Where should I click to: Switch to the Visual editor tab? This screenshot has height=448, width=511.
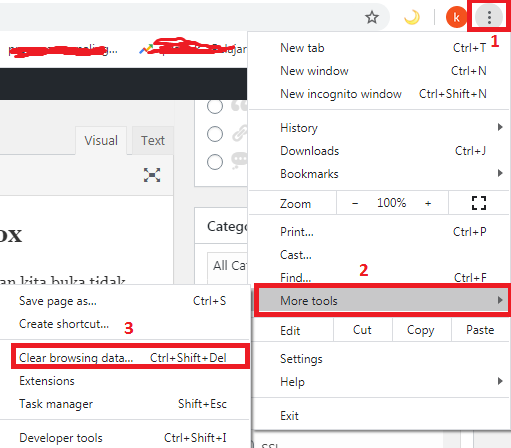tap(101, 140)
